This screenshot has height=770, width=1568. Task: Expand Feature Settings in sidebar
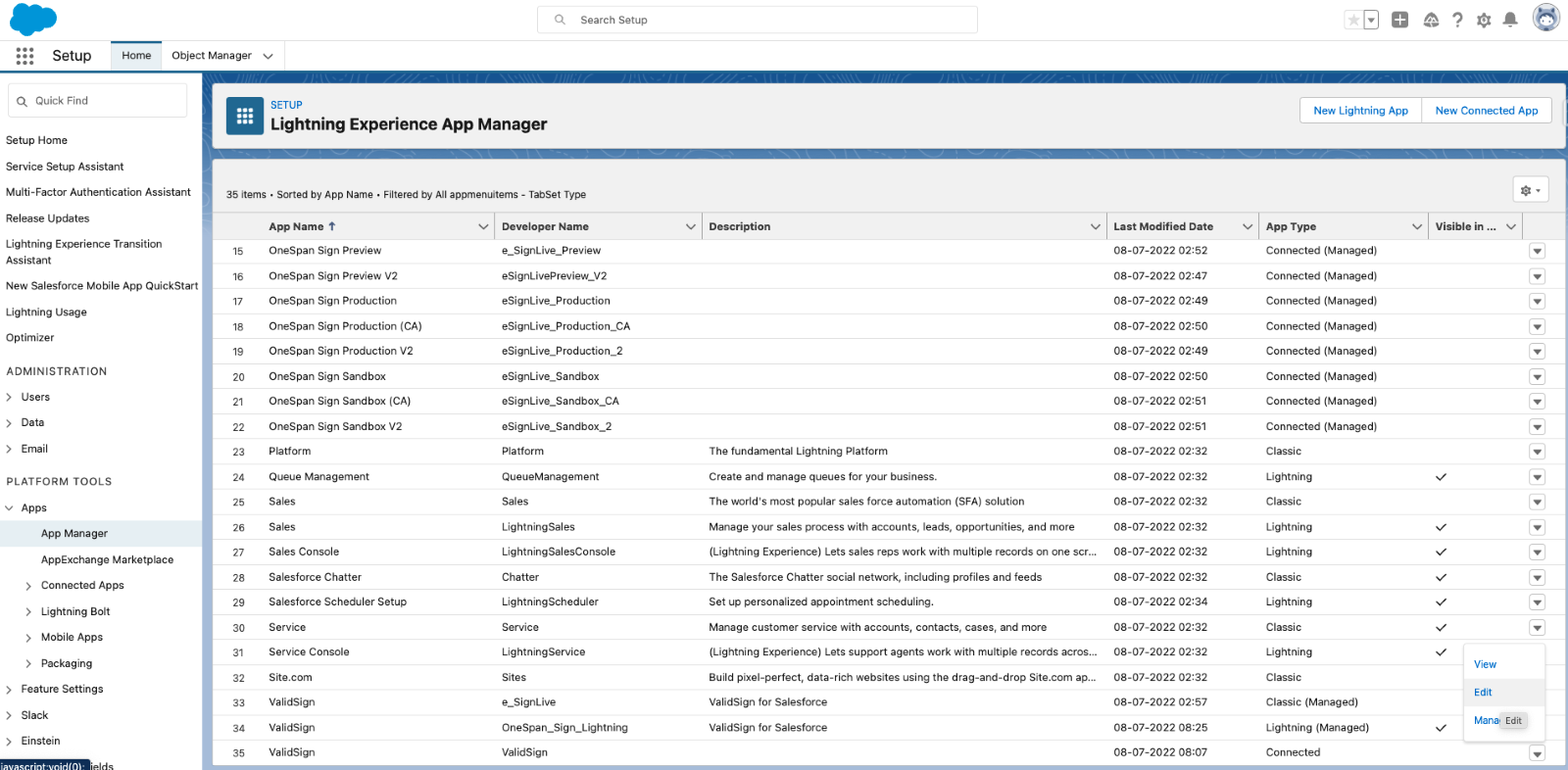click(x=9, y=689)
